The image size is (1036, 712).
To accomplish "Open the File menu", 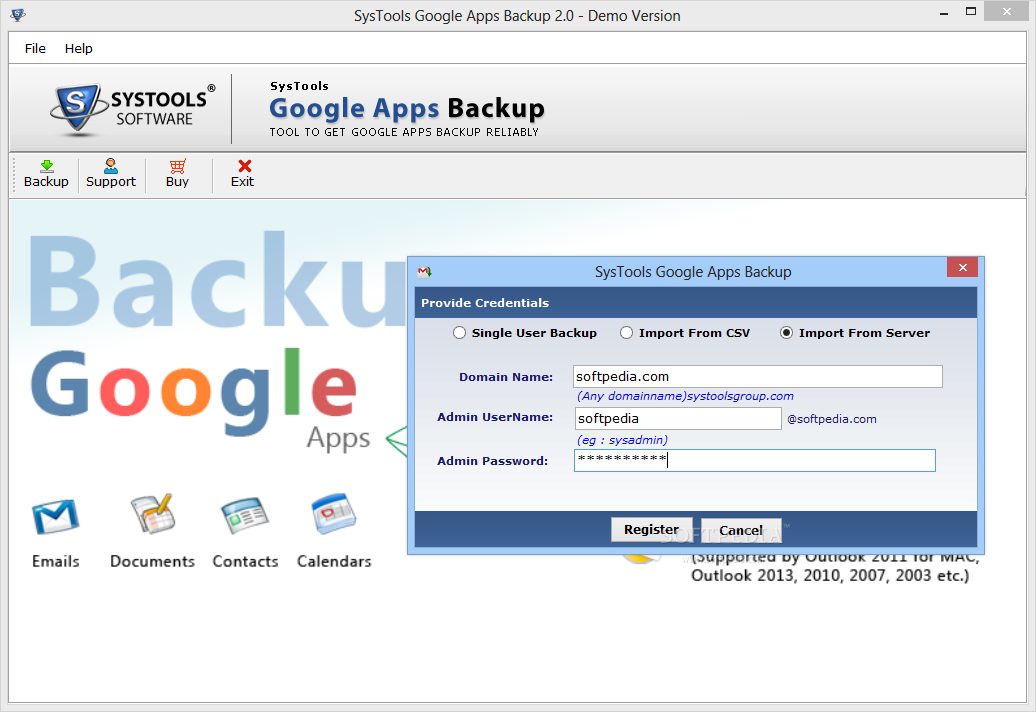I will 35,48.
